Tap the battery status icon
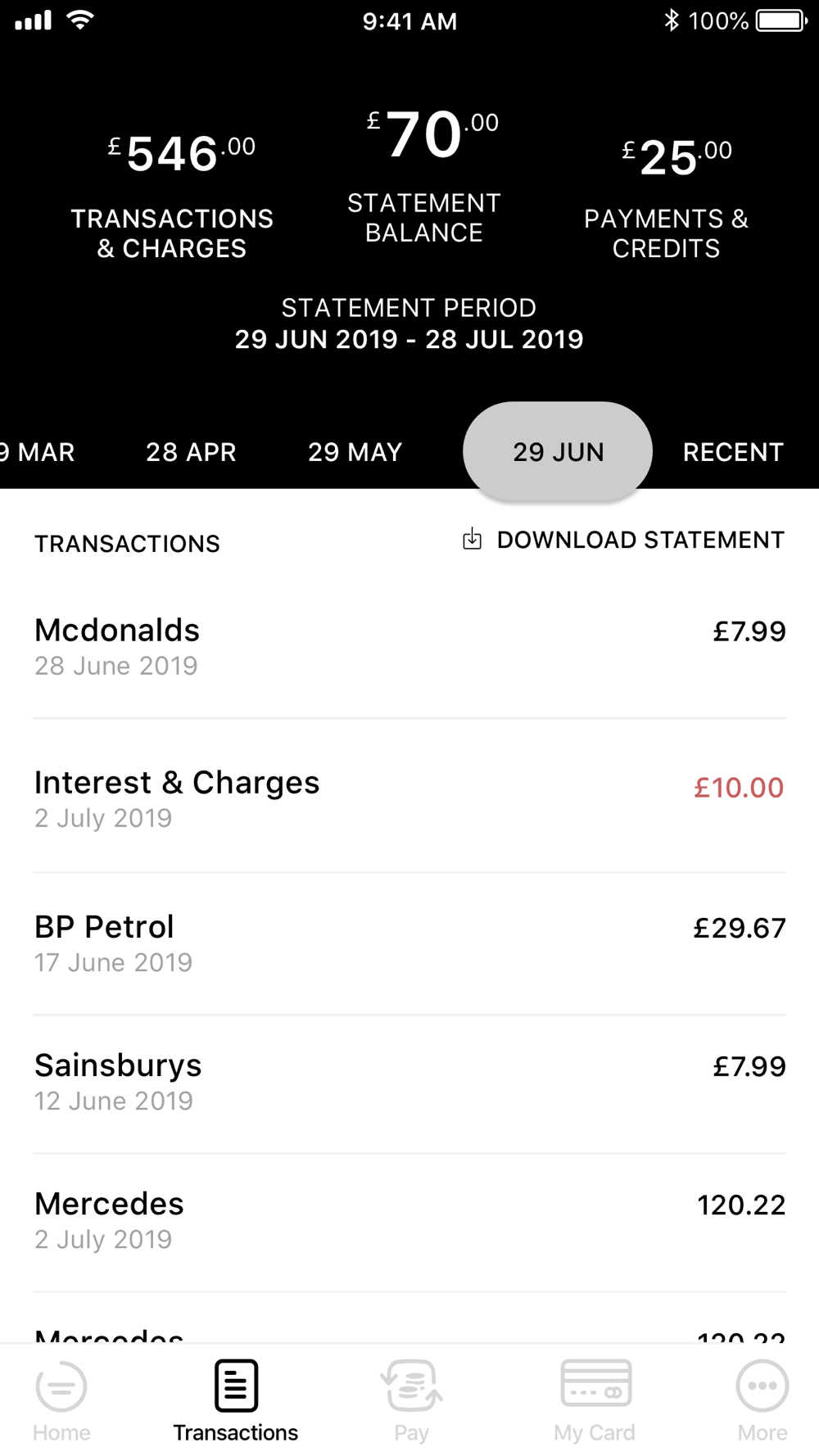This screenshot has height=1456, width=819. 781,20
